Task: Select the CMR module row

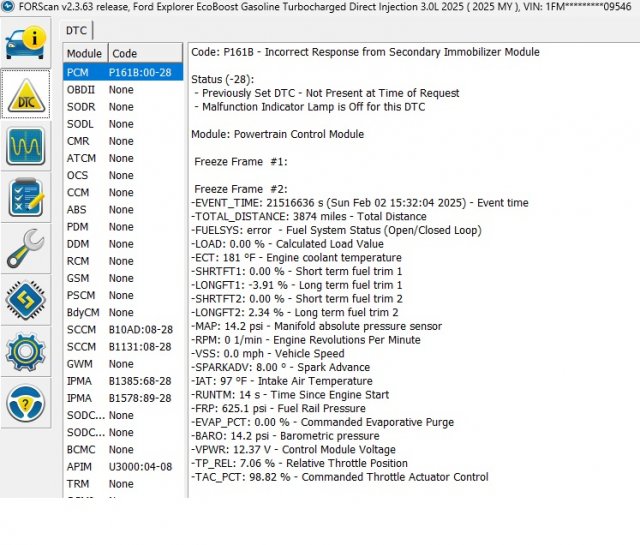Action: 123,141
